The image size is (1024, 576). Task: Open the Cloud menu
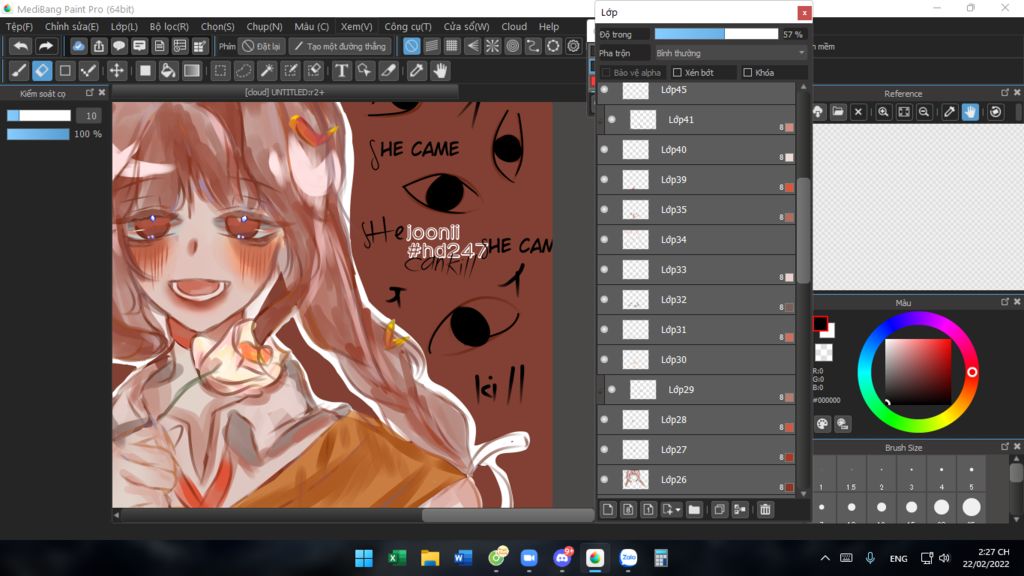point(514,27)
